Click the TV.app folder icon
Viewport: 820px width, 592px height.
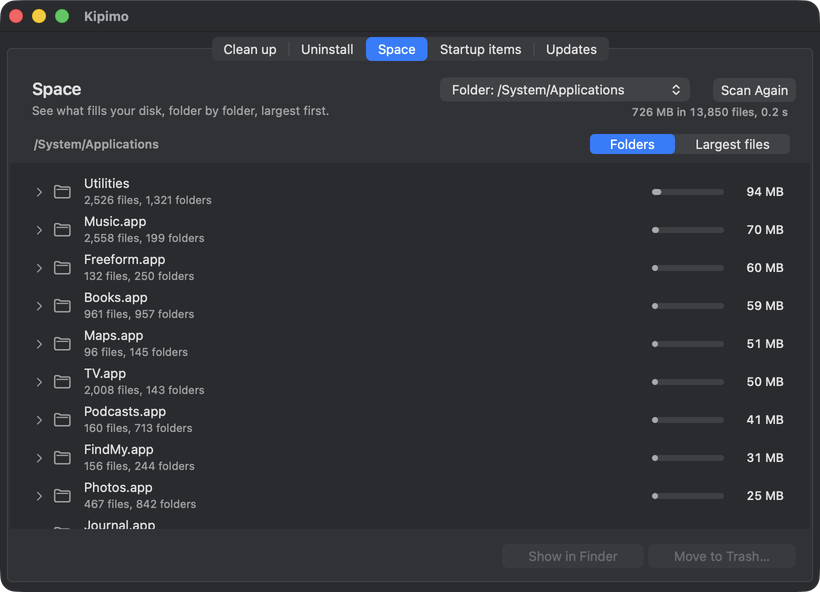[x=62, y=382]
